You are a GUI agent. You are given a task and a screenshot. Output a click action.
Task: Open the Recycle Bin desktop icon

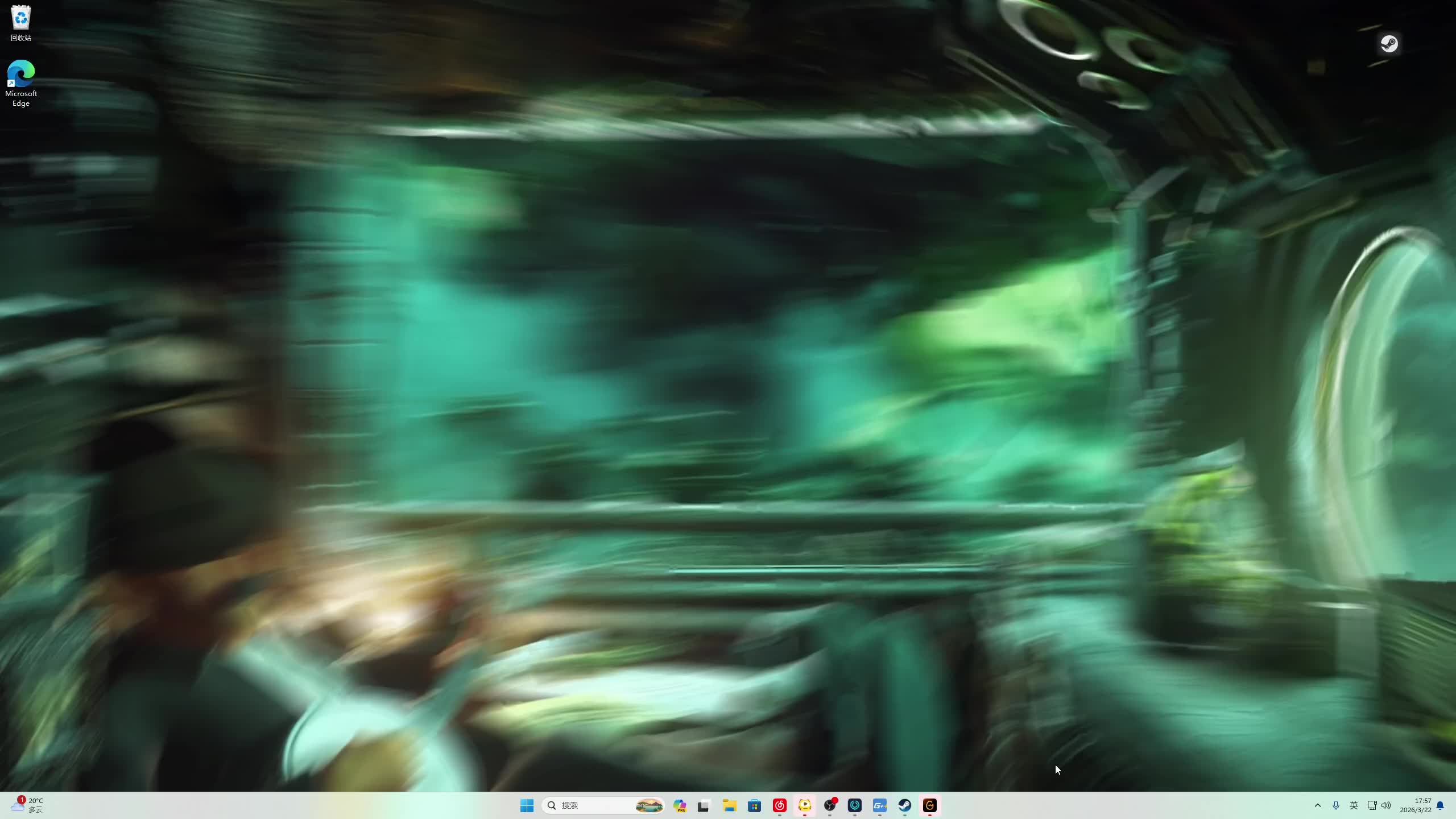pos(21,23)
